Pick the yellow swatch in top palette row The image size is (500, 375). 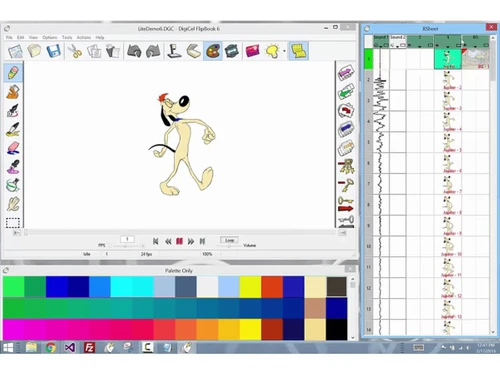coord(250,286)
